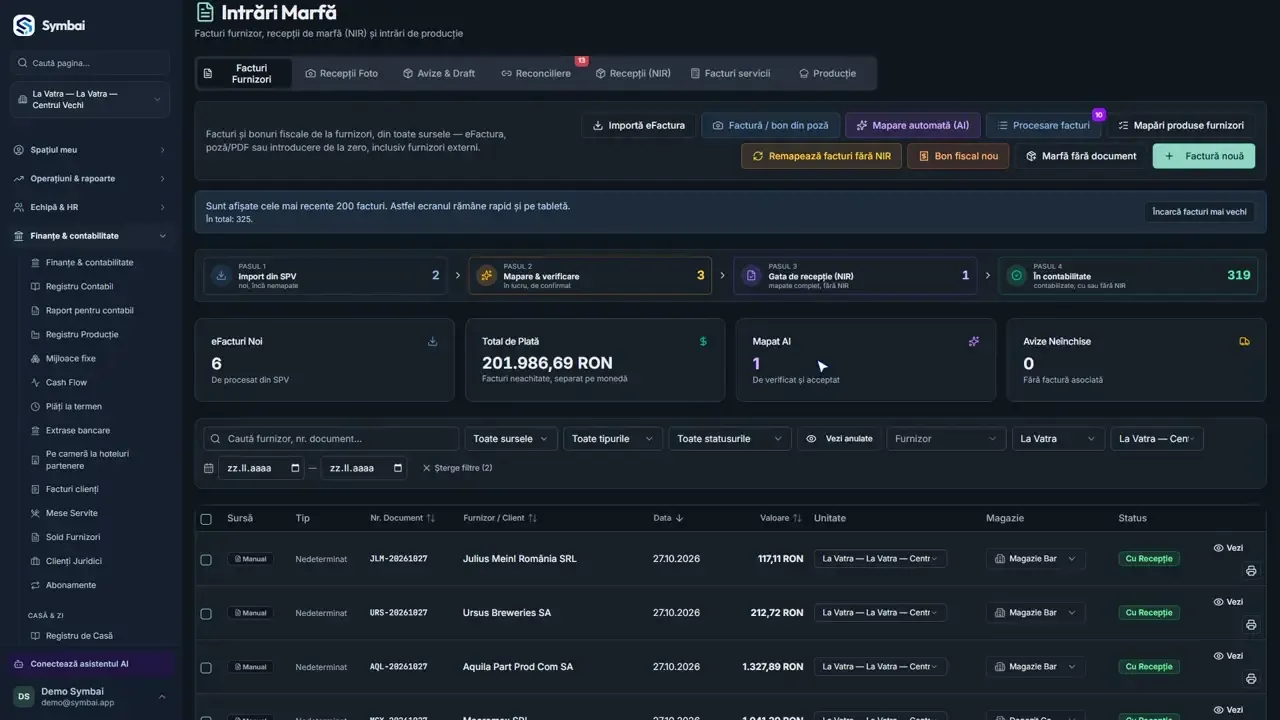
Task: Click Importă eFactura button
Action: pos(639,126)
